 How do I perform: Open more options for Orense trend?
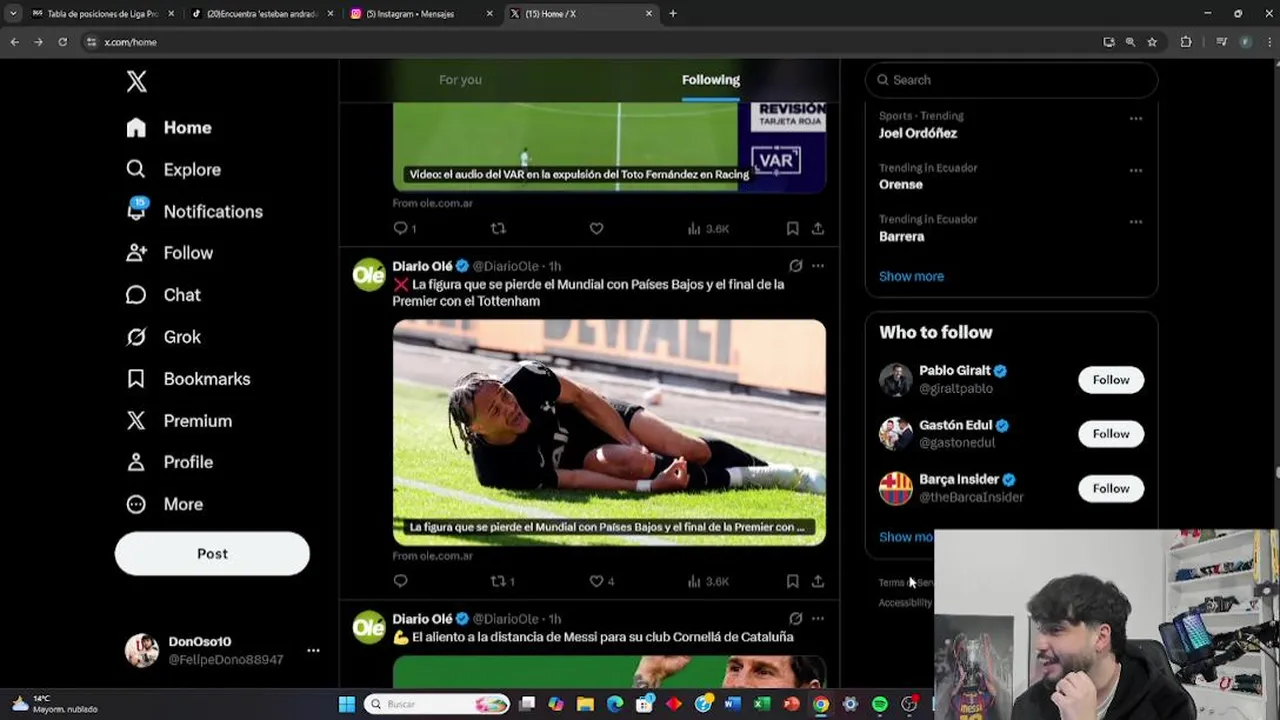pyautogui.click(x=1136, y=171)
